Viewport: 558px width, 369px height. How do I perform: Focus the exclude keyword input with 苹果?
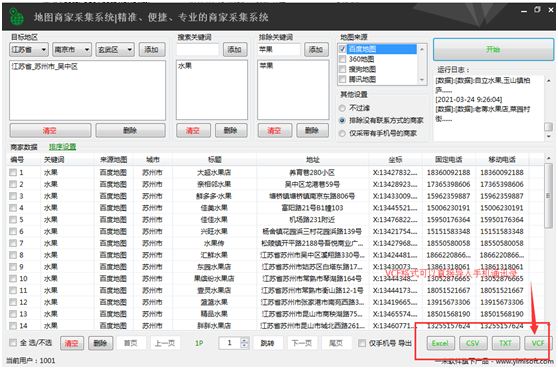279,49
